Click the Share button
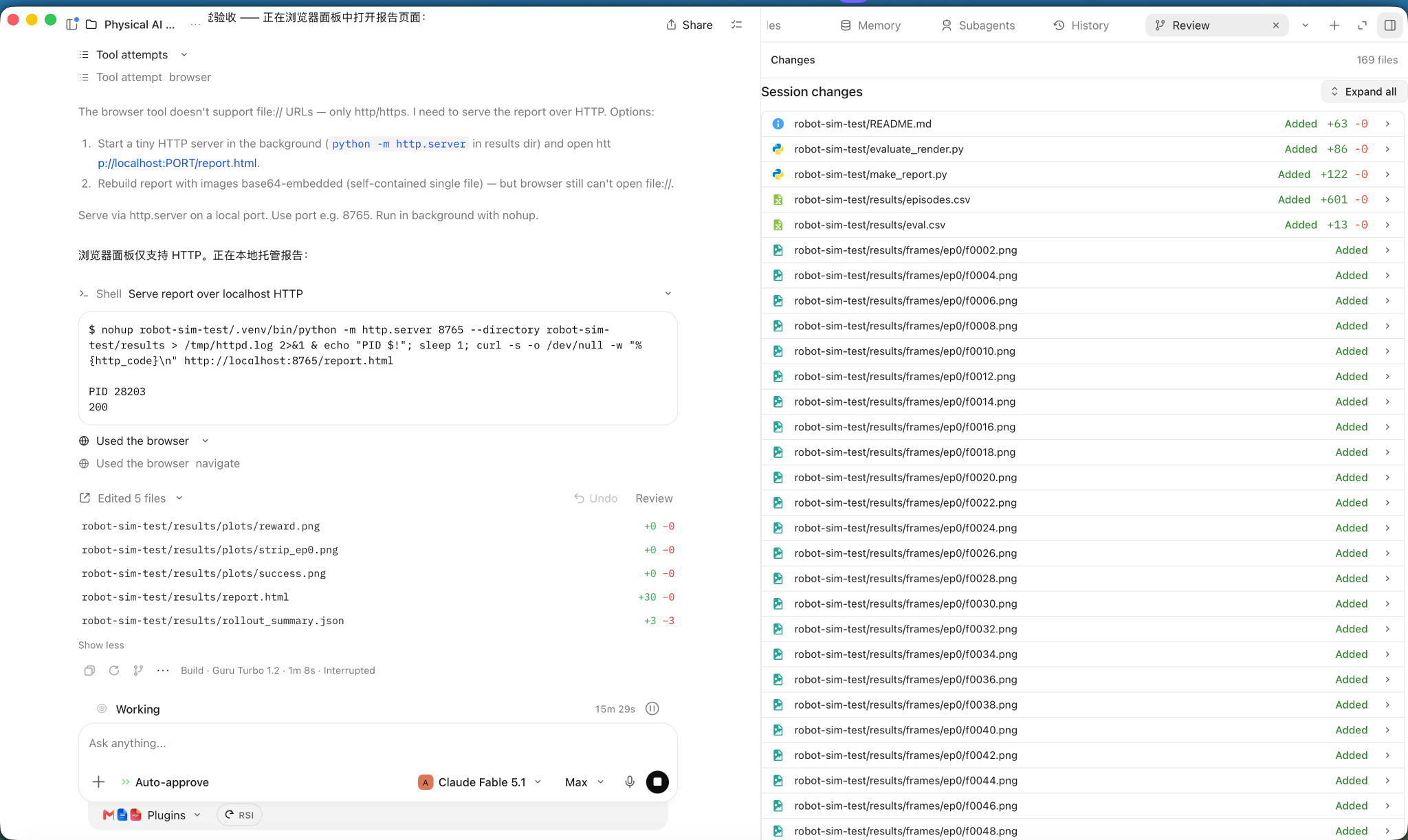1408x840 pixels. coord(690,25)
